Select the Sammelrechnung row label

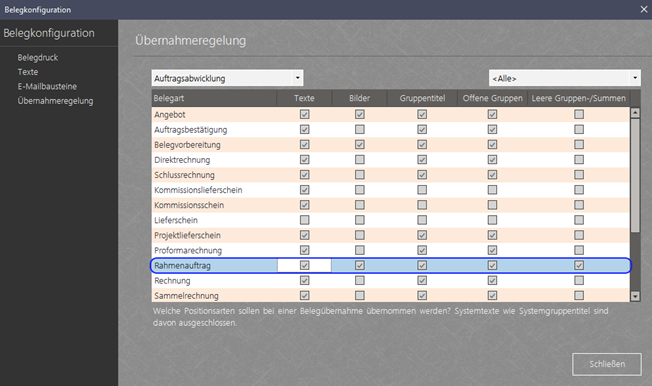click(186, 296)
